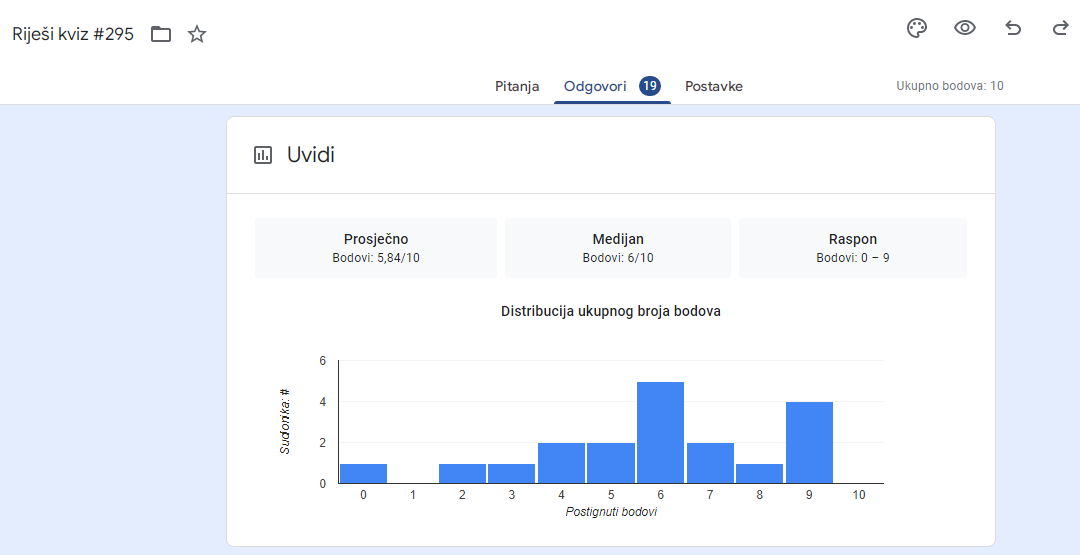Click the tallest bar for score 6
1080x555 pixels.
tap(661, 432)
